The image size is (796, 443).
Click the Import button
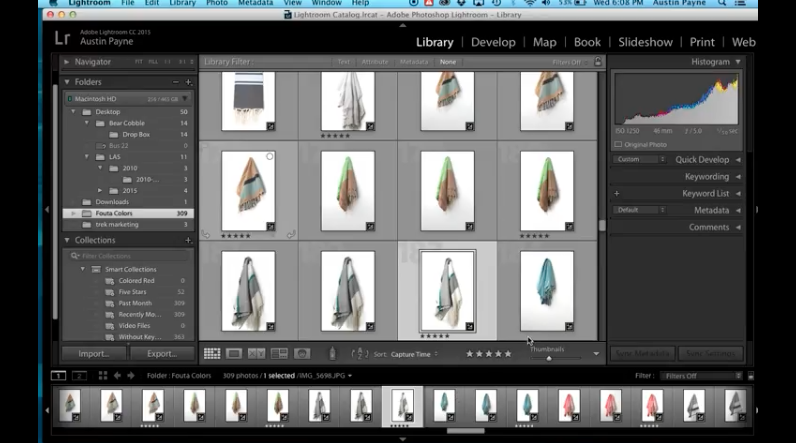(x=94, y=354)
